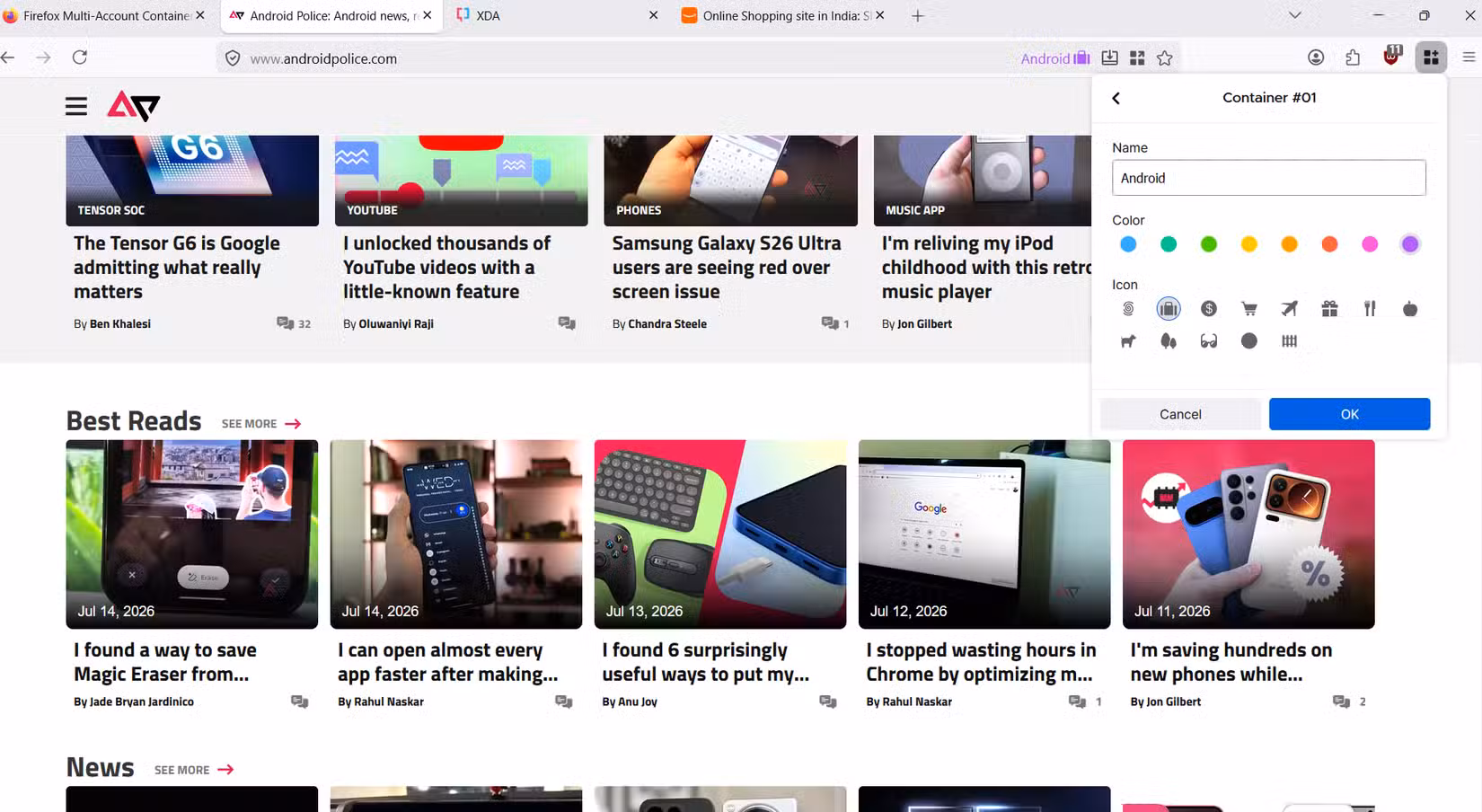Viewport: 1482px width, 812px height.
Task: Select the apple fruit container icon
Action: coord(1410,309)
